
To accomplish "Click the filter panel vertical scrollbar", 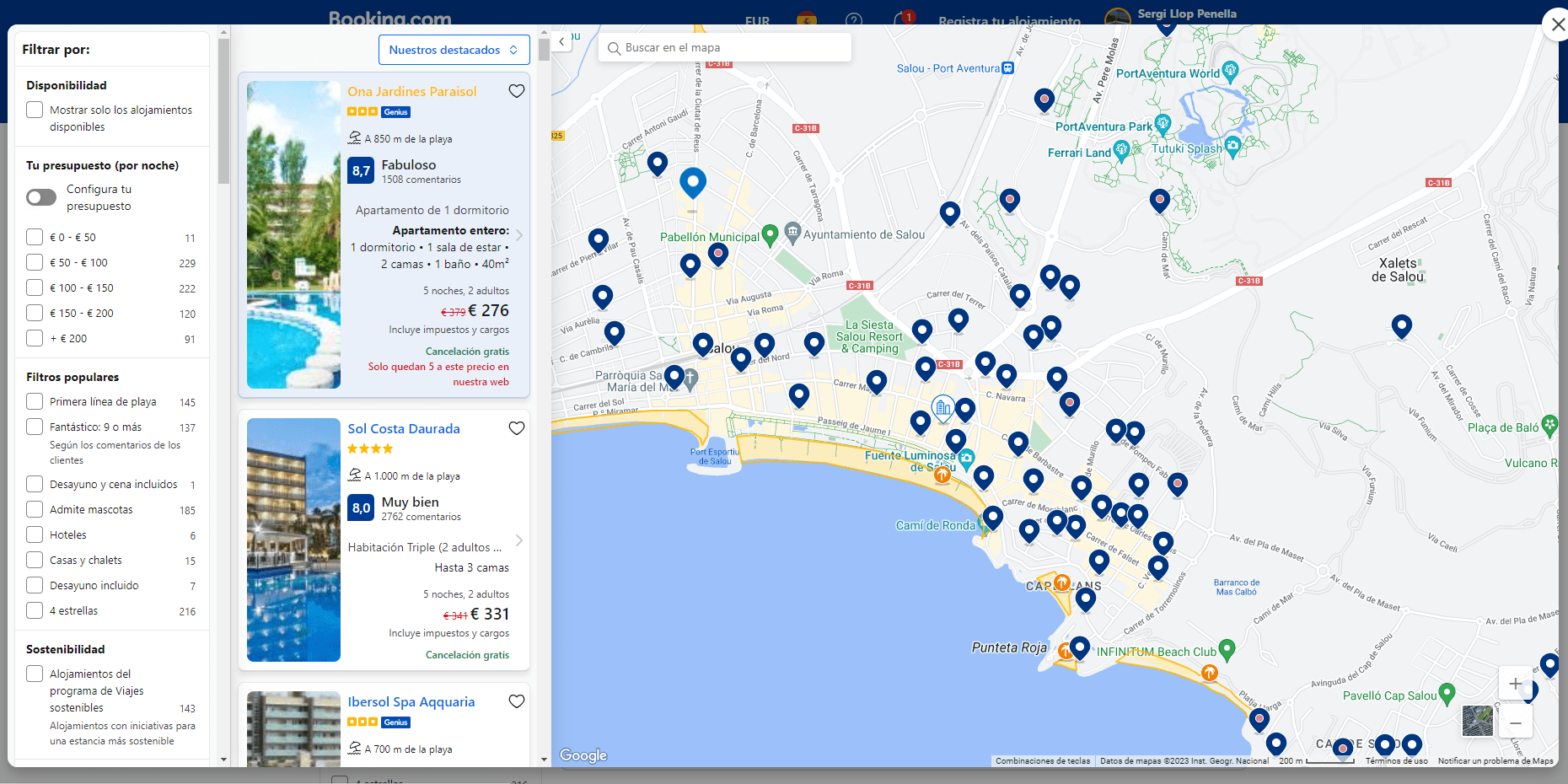I will click(223, 110).
